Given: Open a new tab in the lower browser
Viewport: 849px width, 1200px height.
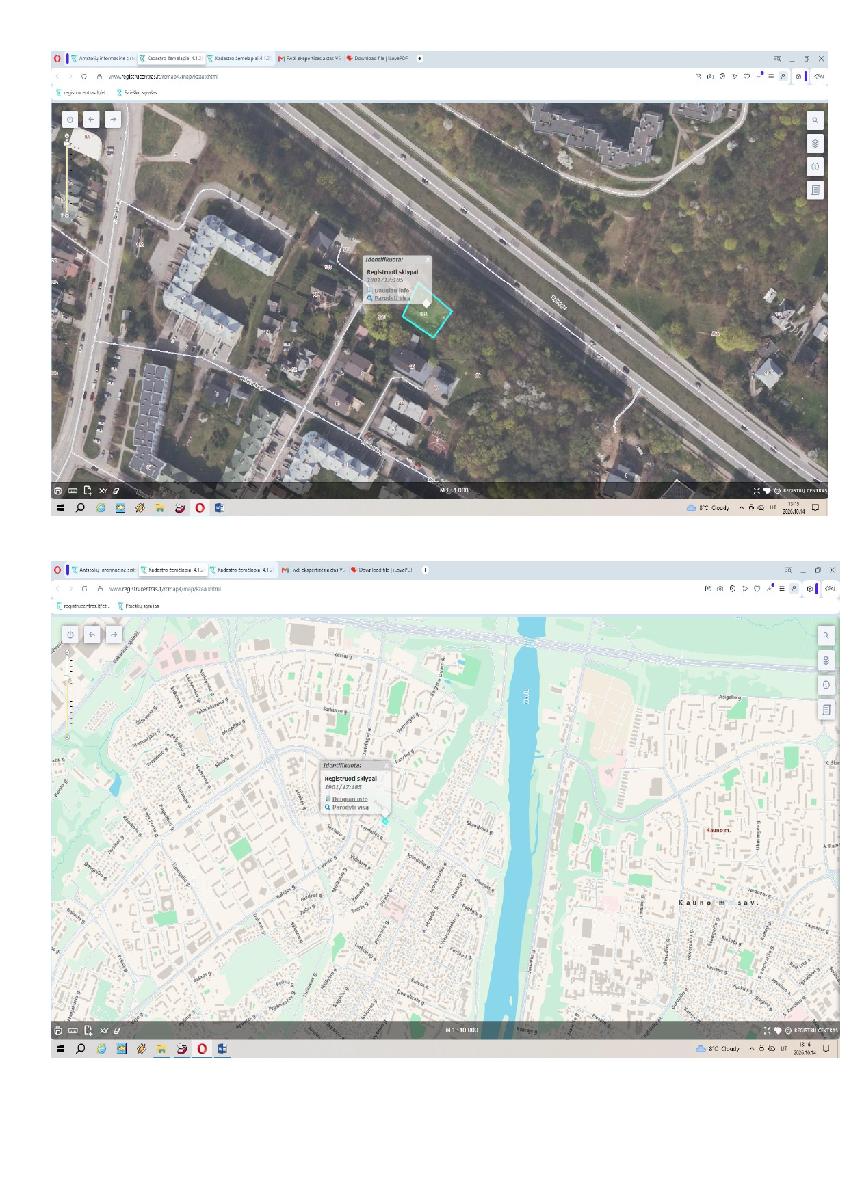Looking at the screenshot, I should pos(425,570).
